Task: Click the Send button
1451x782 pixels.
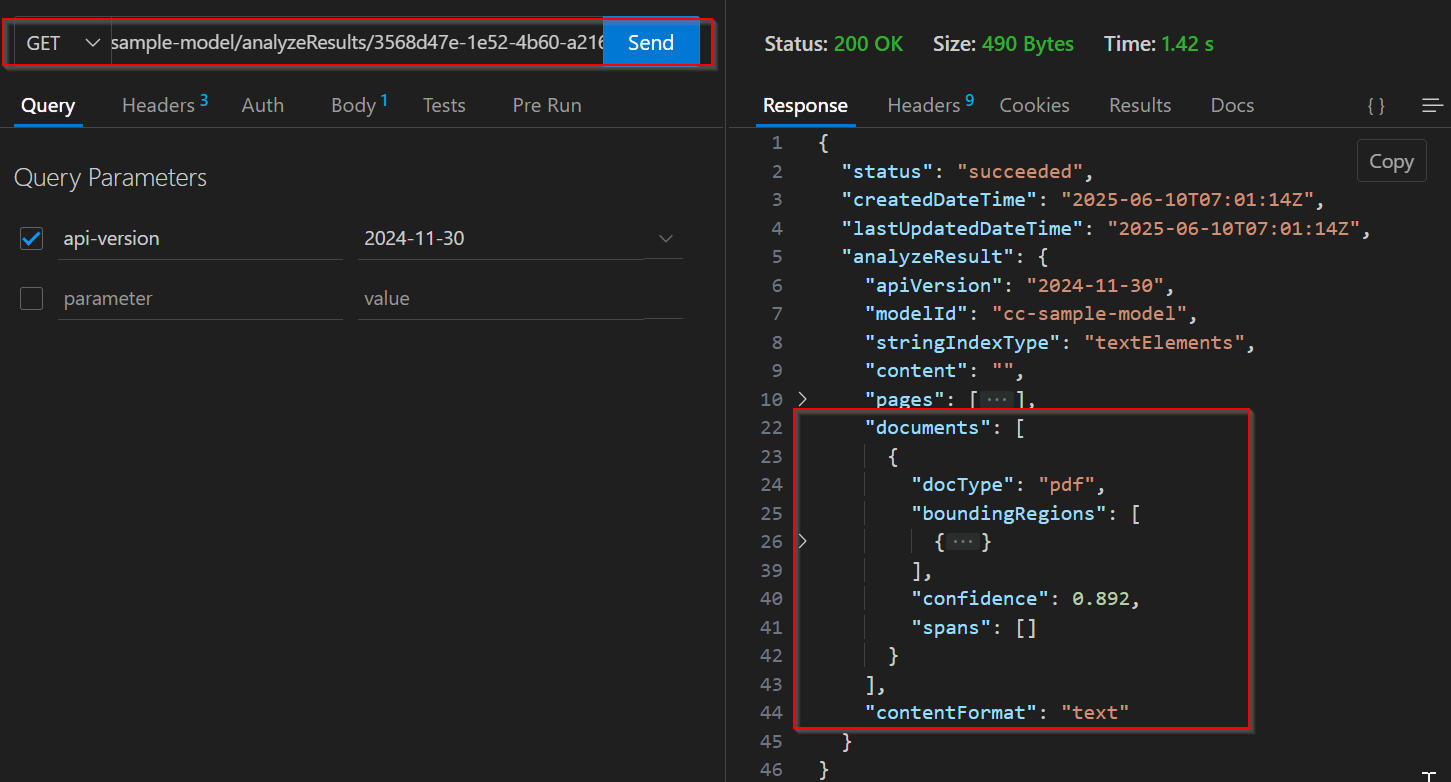Action: click(x=651, y=43)
